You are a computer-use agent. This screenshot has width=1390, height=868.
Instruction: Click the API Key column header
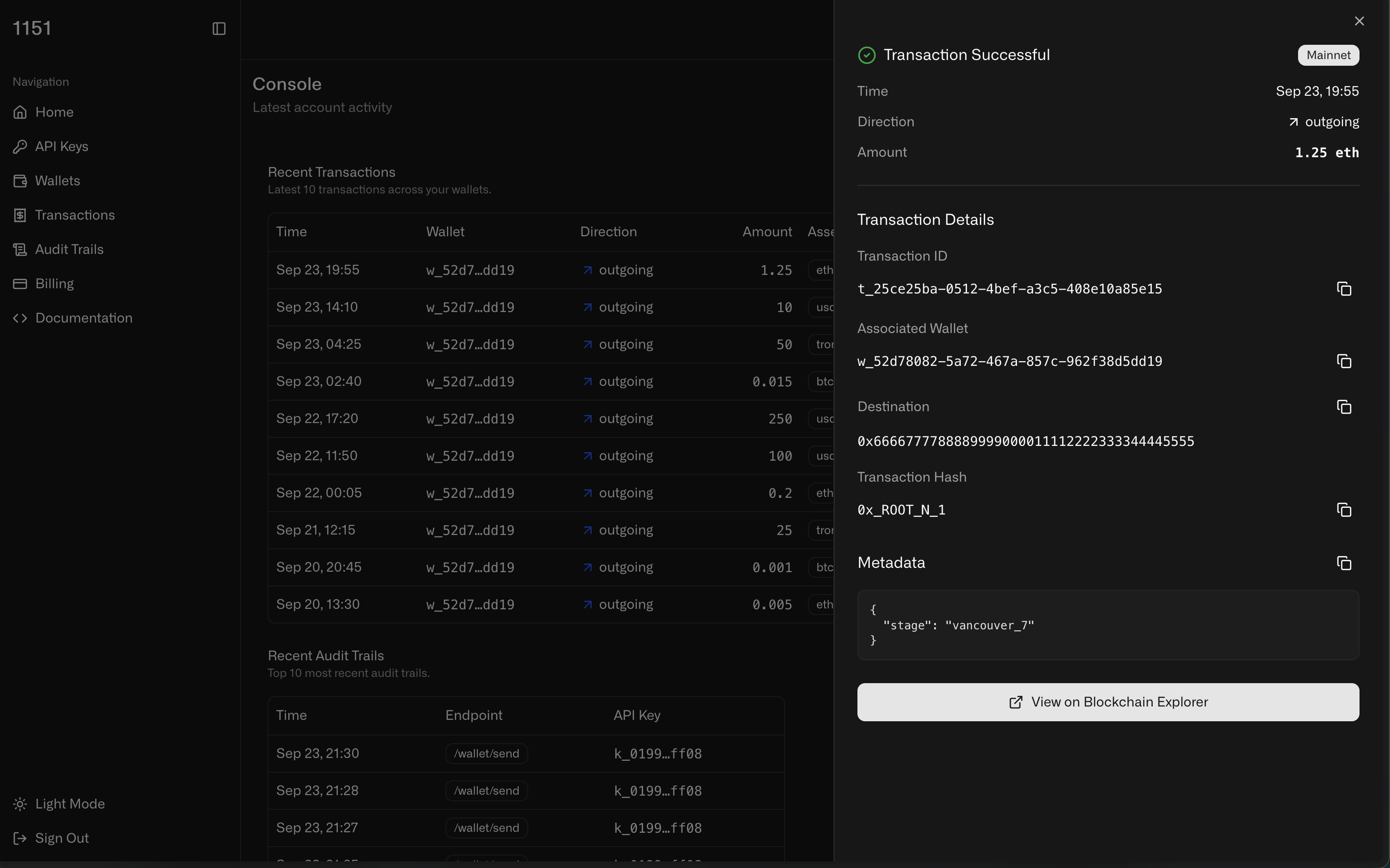pos(636,715)
